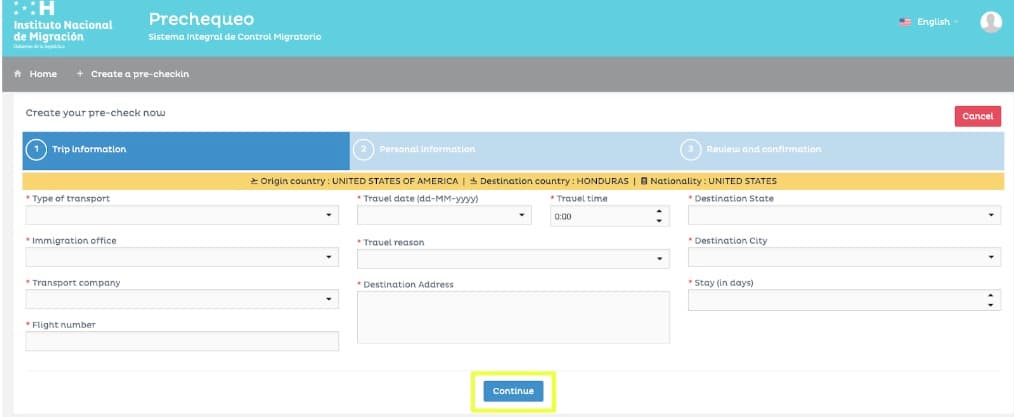1014x417 pixels.
Task: Click the Travel time stepper arrows
Action: click(x=658, y=215)
